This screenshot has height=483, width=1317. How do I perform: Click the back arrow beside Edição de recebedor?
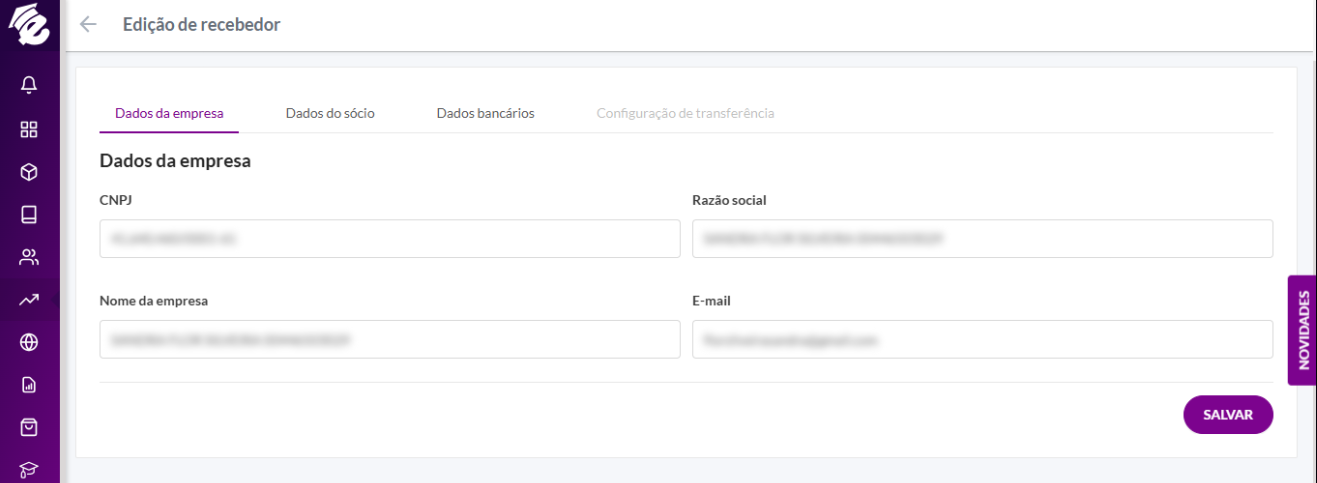coord(88,25)
